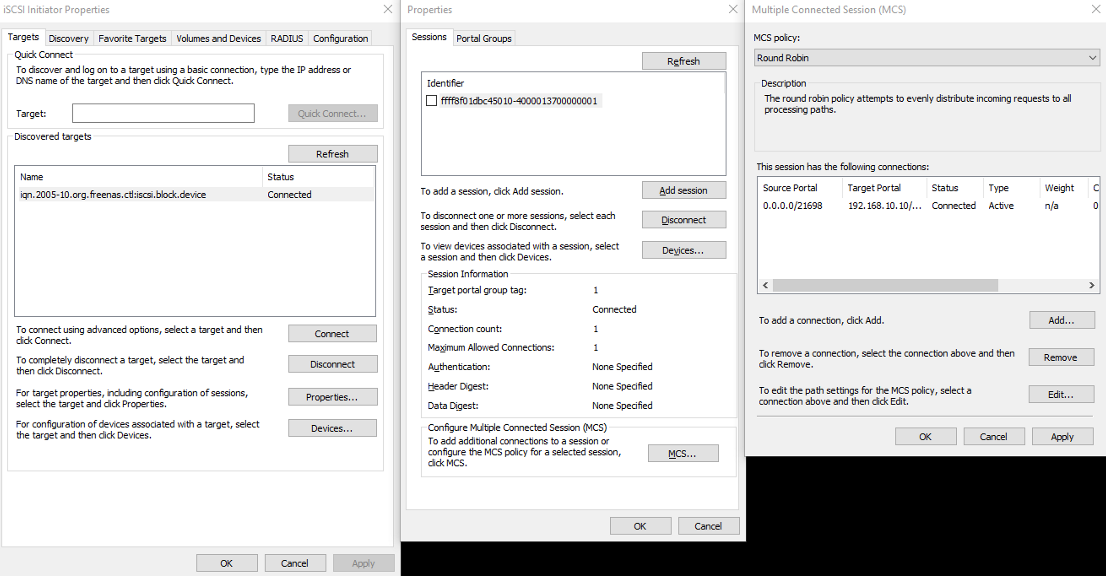The height and width of the screenshot is (576, 1106).
Task: Click the Target Portal column header
Action: pos(884,188)
